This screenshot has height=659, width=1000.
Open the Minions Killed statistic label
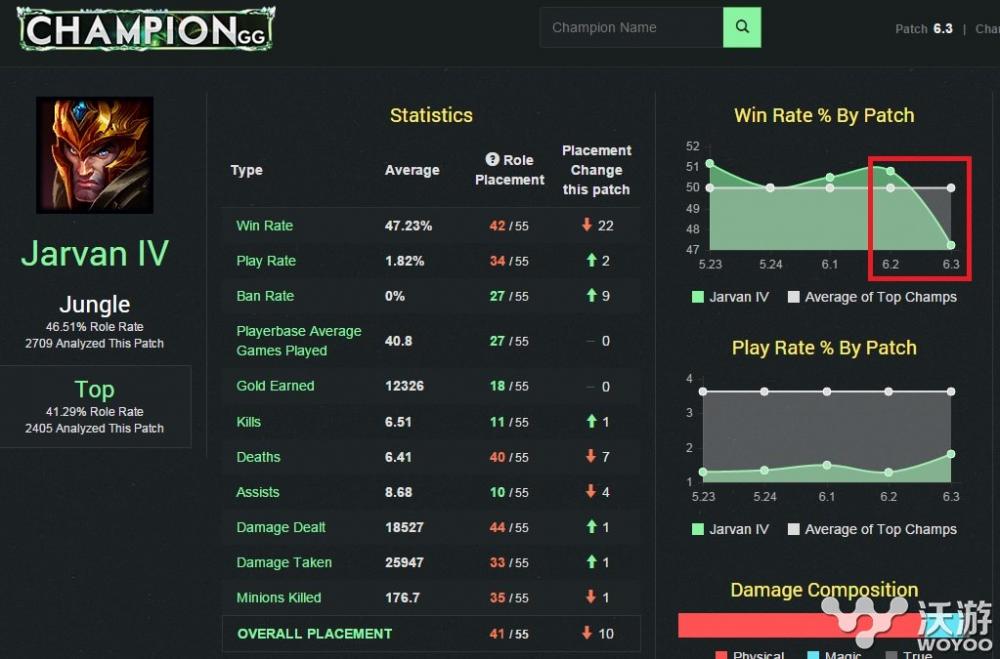(279, 598)
